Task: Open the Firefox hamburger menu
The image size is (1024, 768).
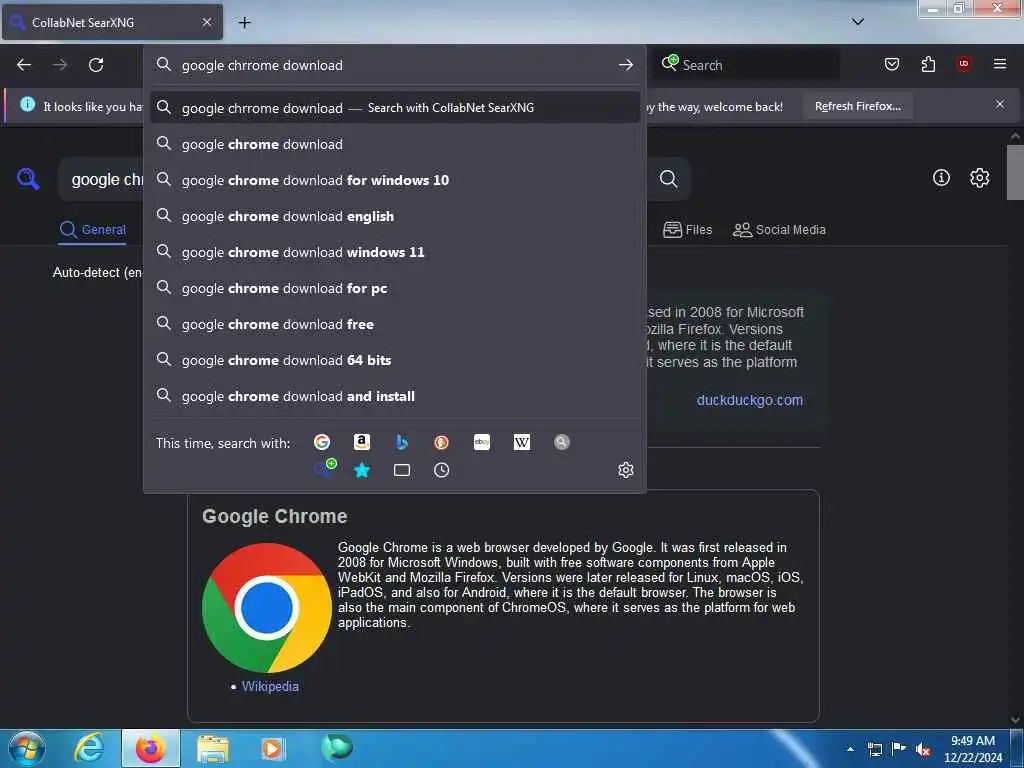Action: click(1000, 64)
